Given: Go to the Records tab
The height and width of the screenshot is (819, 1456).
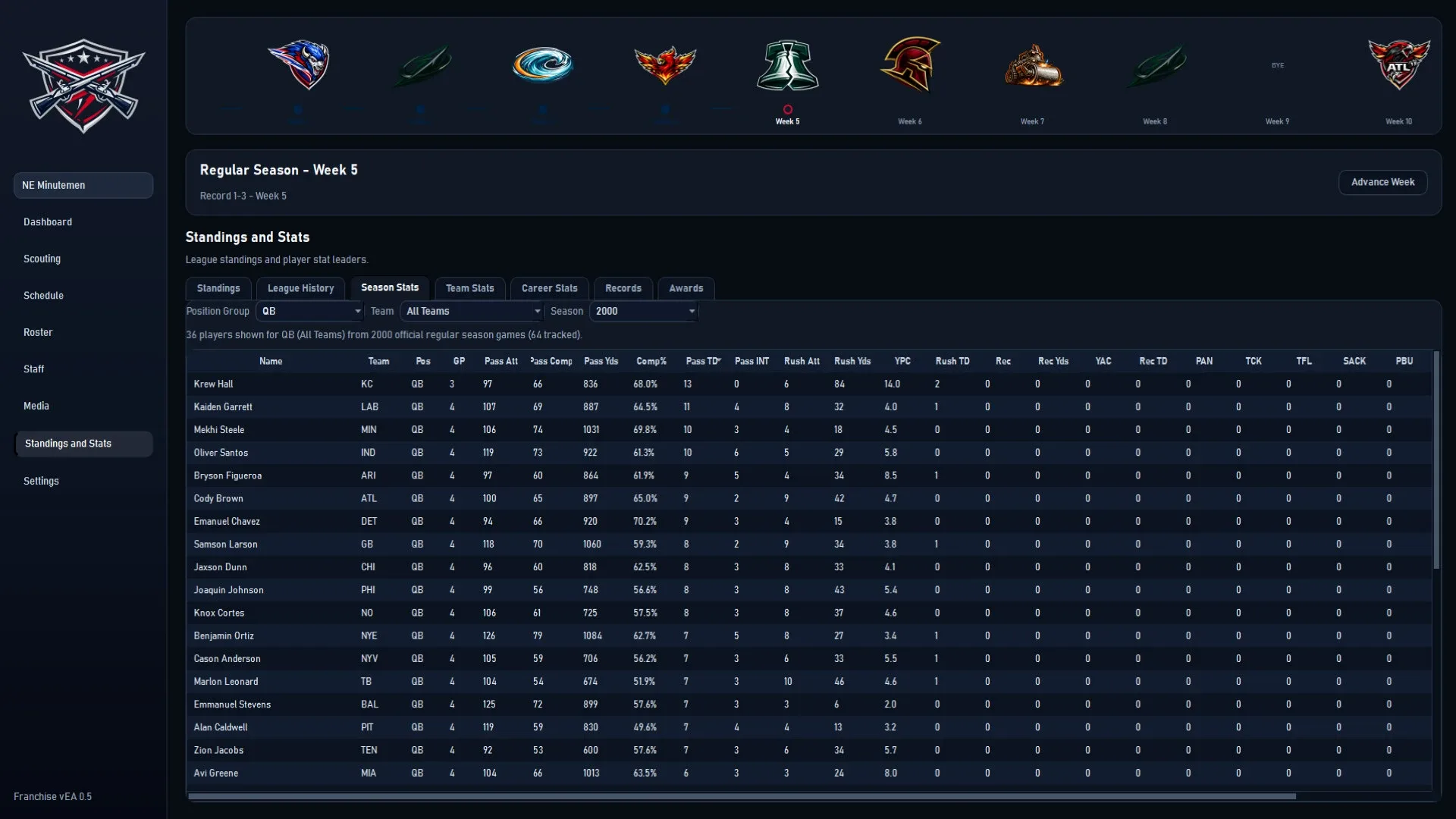Looking at the screenshot, I should click(623, 288).
